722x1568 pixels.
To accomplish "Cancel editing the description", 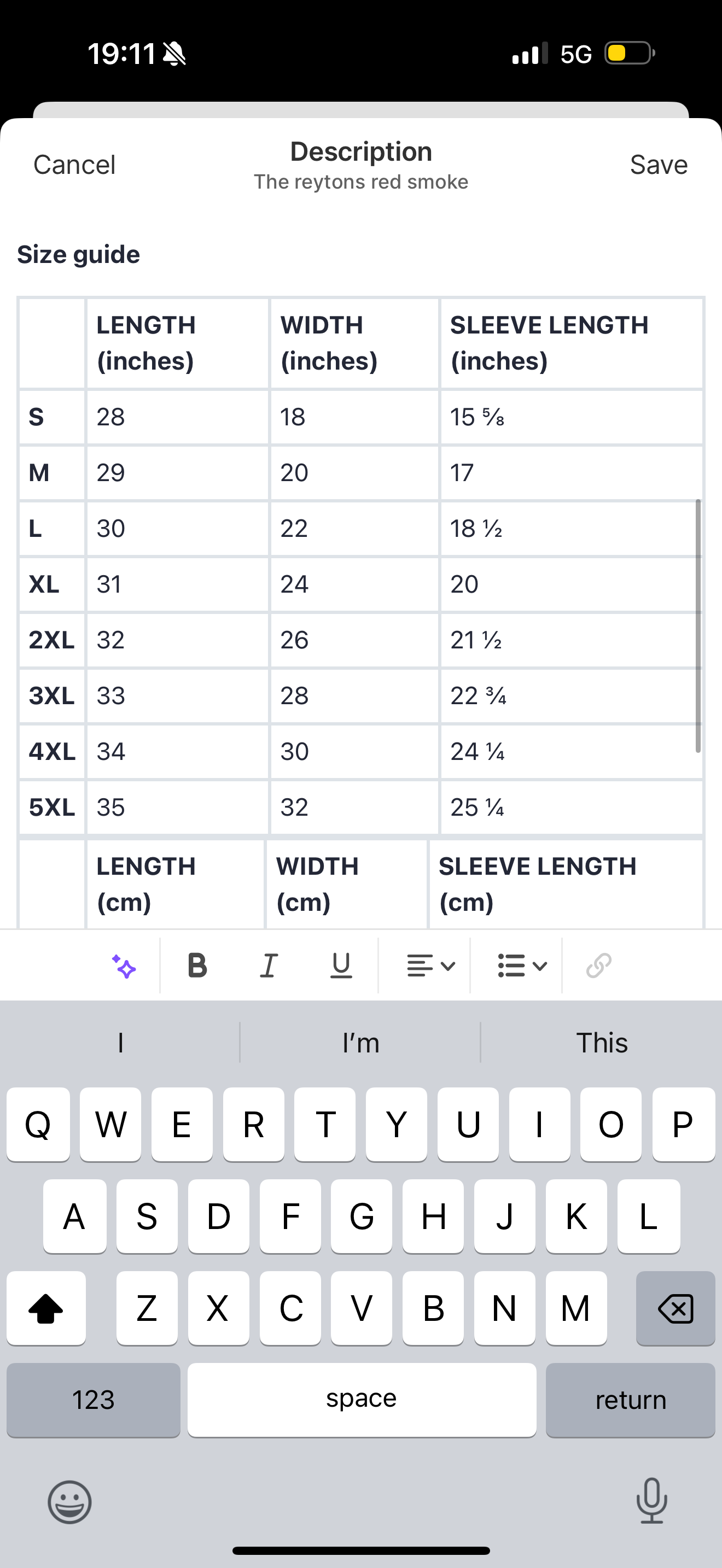I will click(x=74, y=165).
